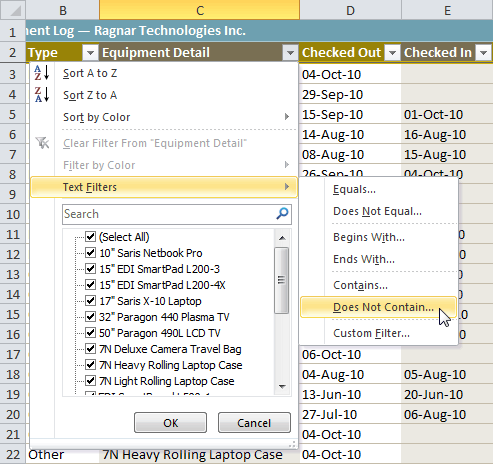Click cell with 01-Oct-10
Screen dimensions: 493x464
coord(447,114)
